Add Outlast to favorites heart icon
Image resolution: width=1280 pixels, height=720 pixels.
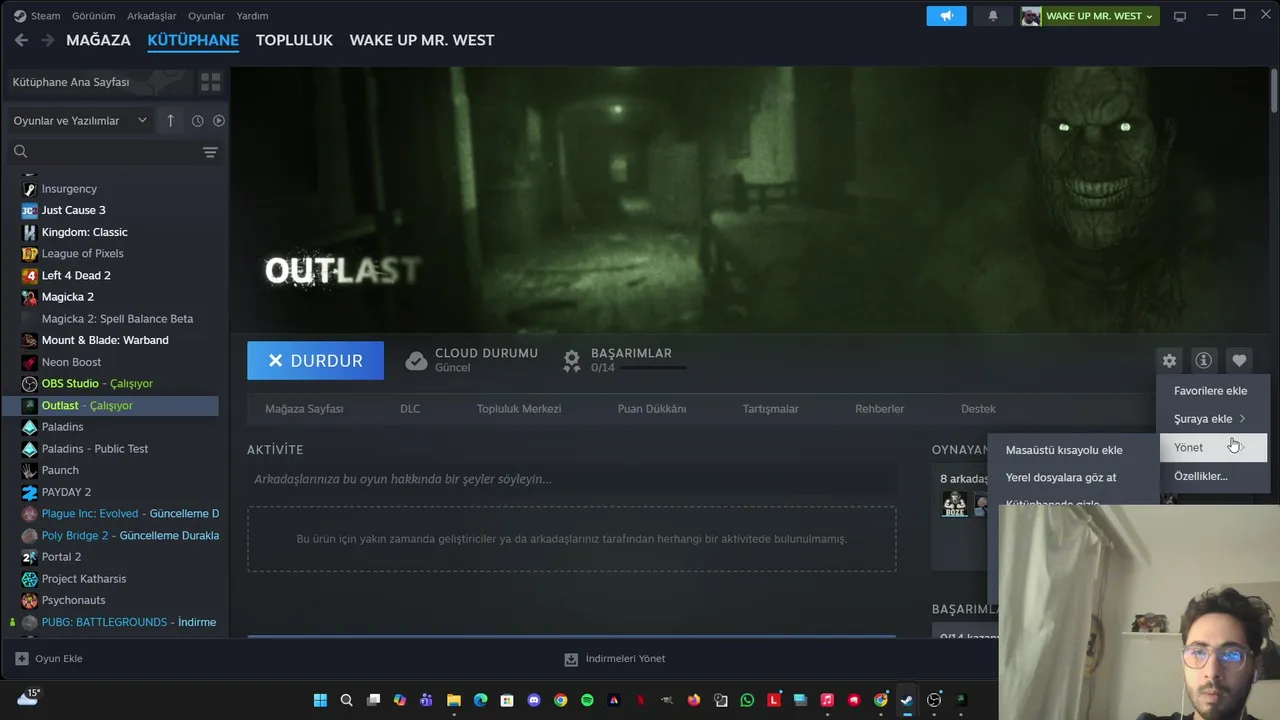coord(1239,361)
